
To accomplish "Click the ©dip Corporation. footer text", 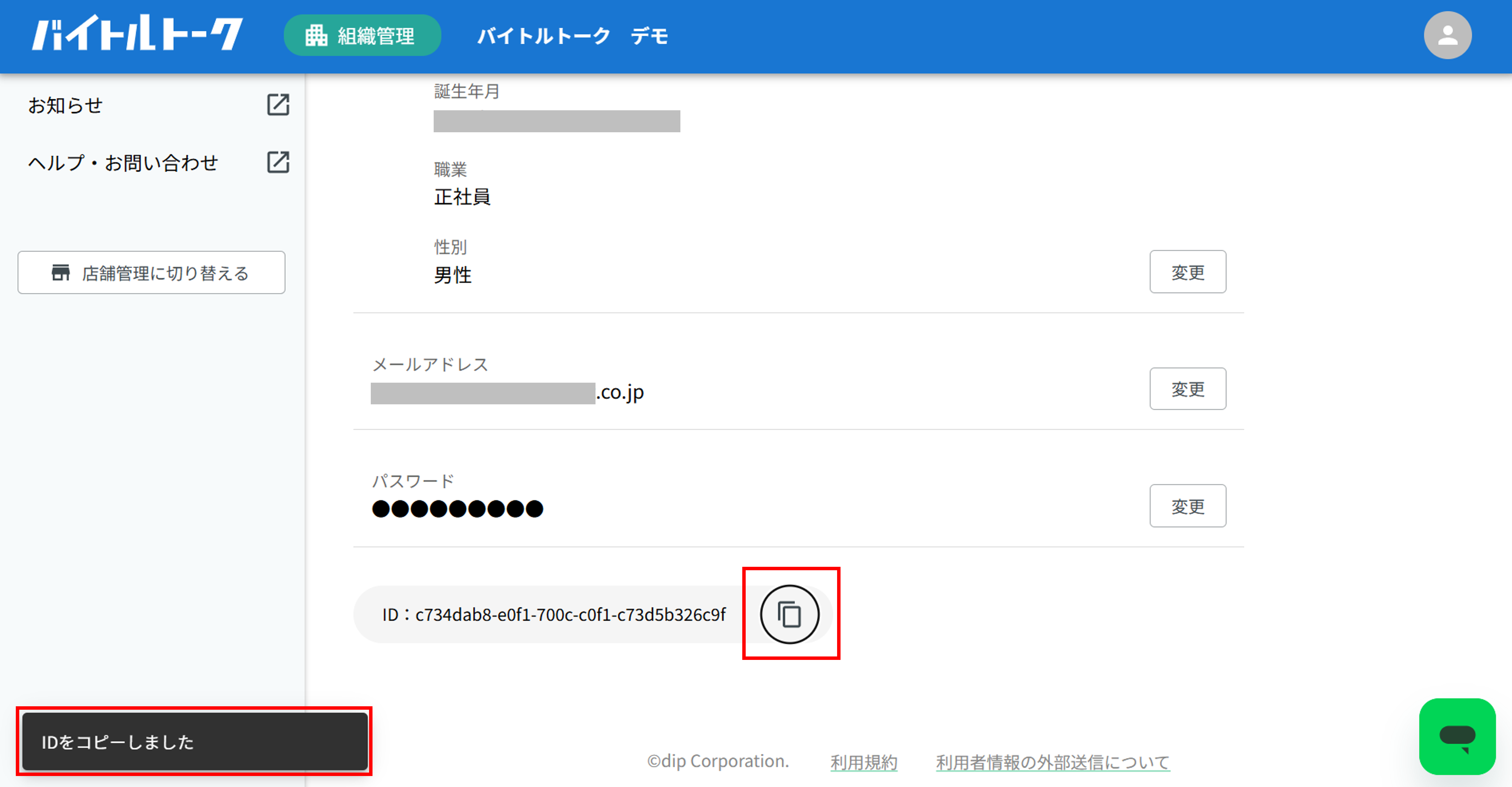I will coord(718,761).
